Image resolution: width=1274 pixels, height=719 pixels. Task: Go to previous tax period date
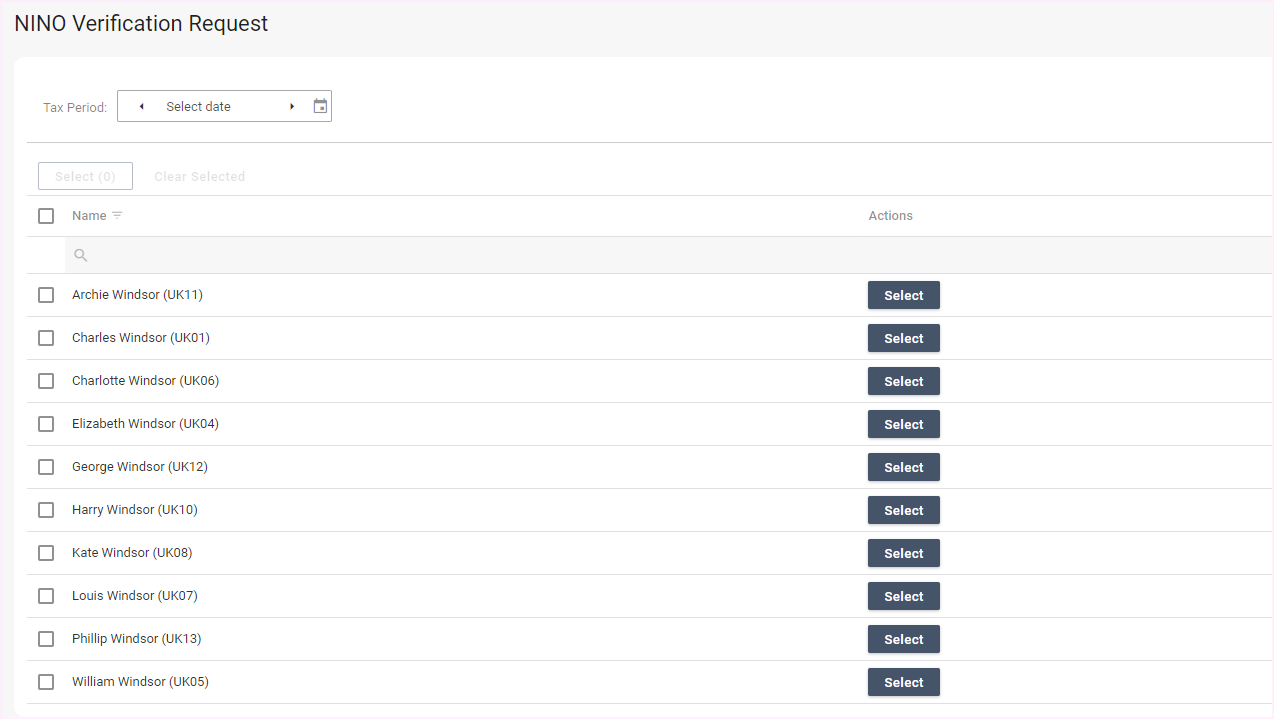(141, 106)
